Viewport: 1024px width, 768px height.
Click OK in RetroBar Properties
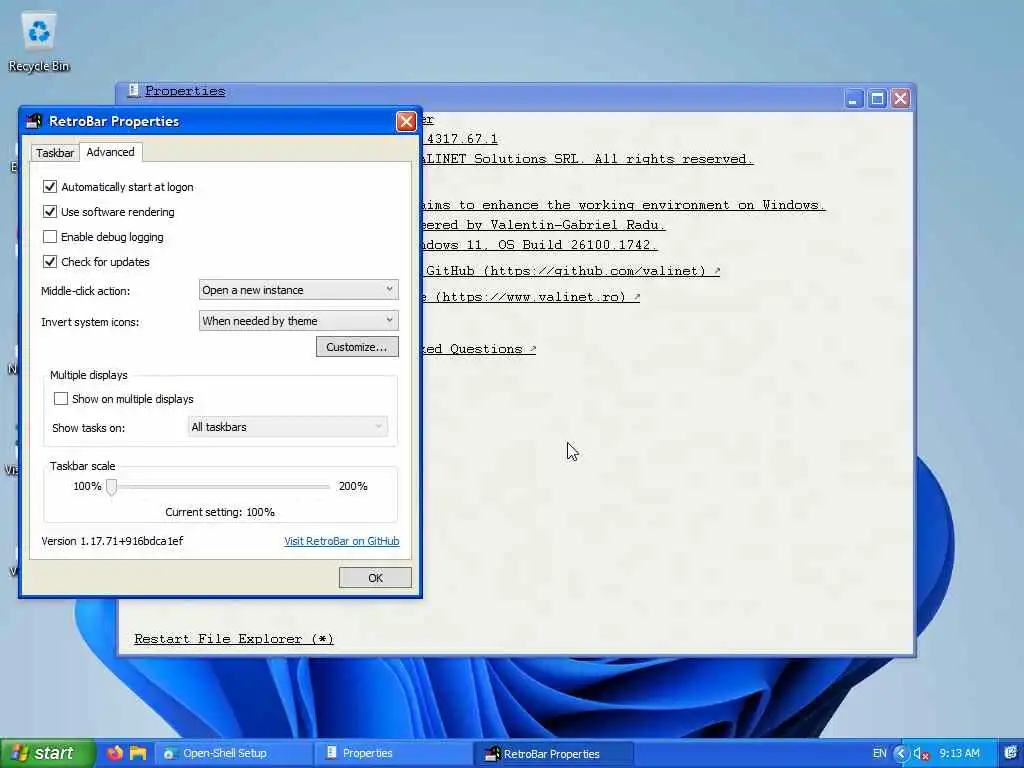[x=375, y=578]
